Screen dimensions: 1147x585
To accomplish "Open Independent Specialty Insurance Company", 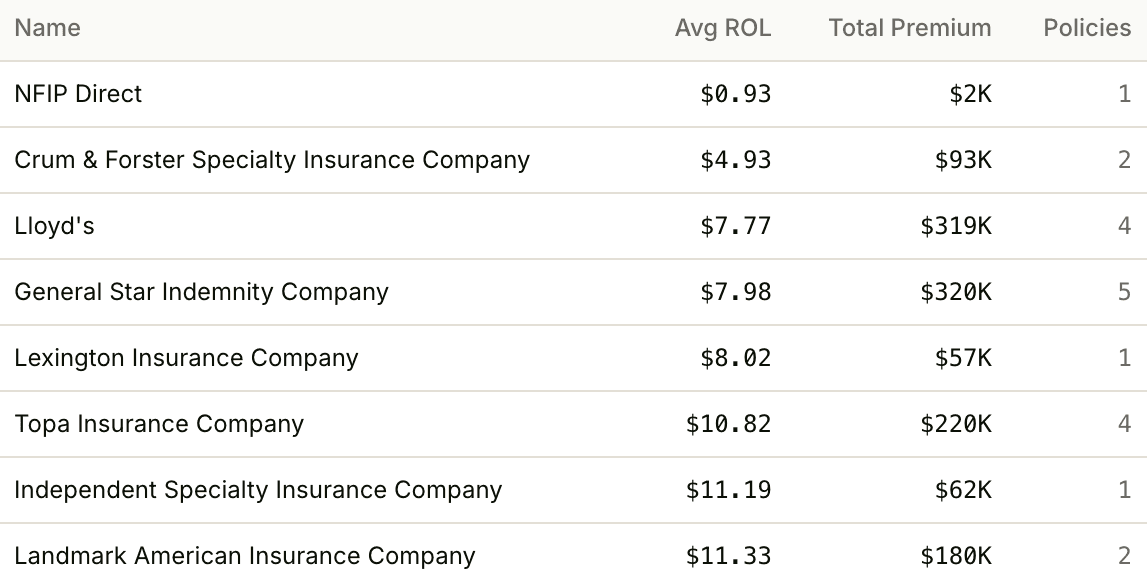I will (x=574, y=490).
